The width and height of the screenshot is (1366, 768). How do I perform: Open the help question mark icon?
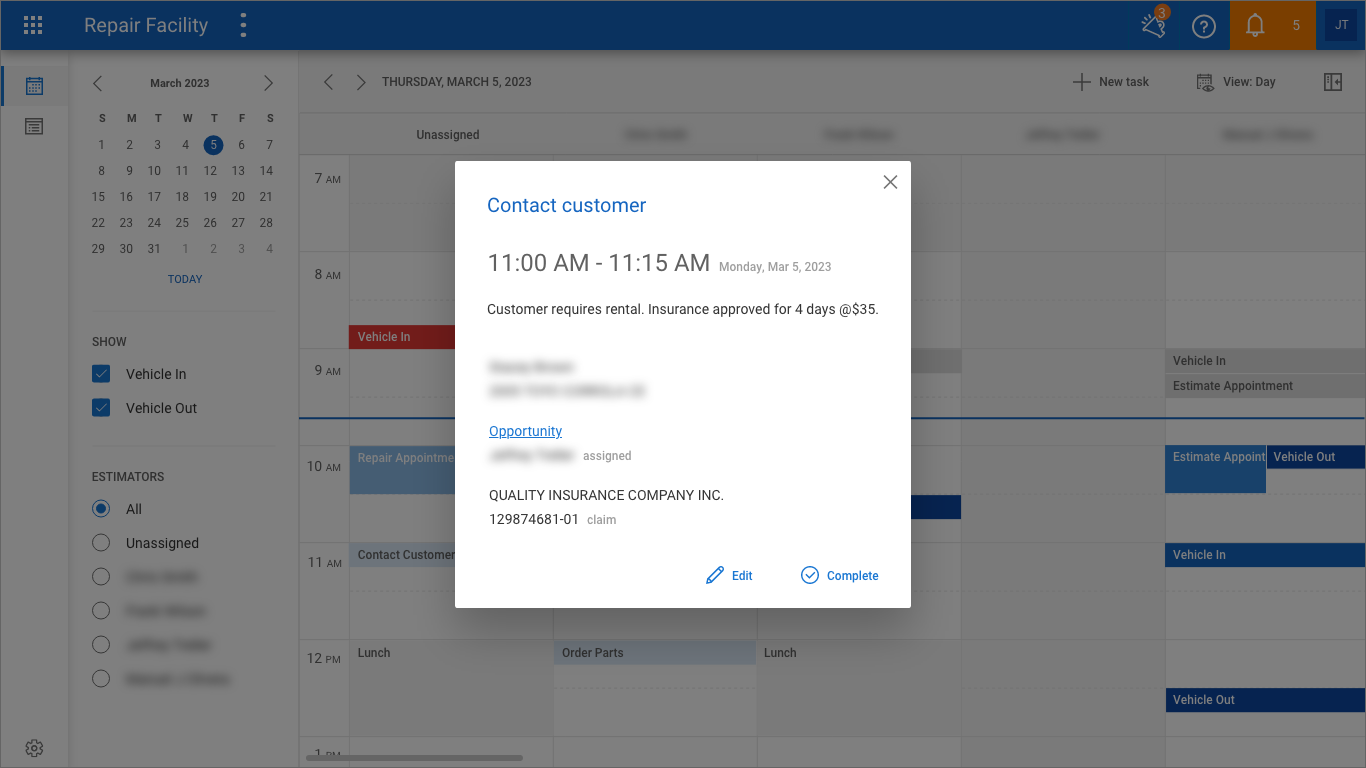[x=1203, y=26]
